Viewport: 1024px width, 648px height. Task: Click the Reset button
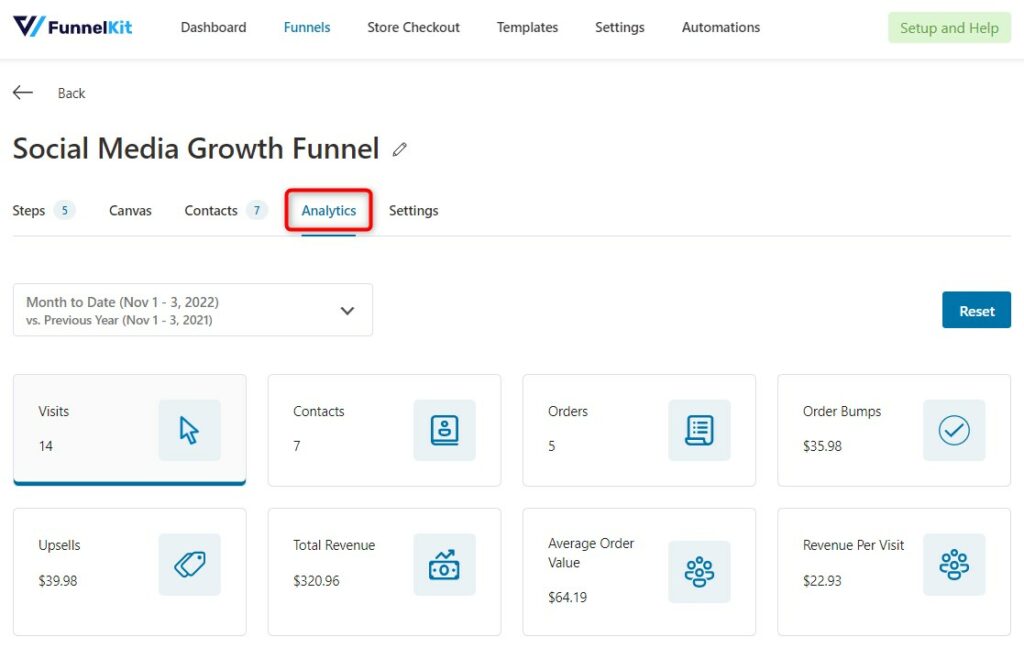coord(976,310)
